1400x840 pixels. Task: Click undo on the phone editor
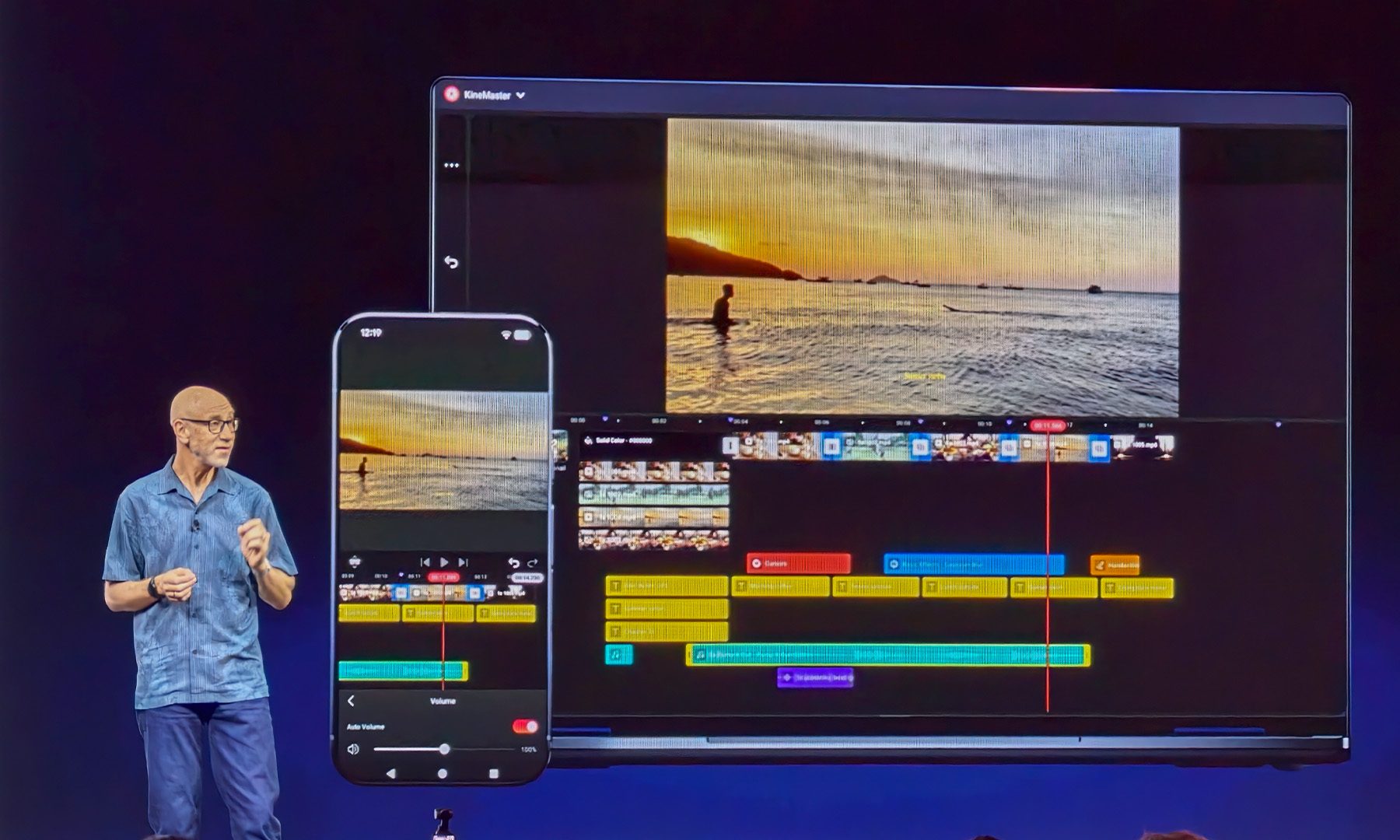pyautogui.click(x=513, y=562)
